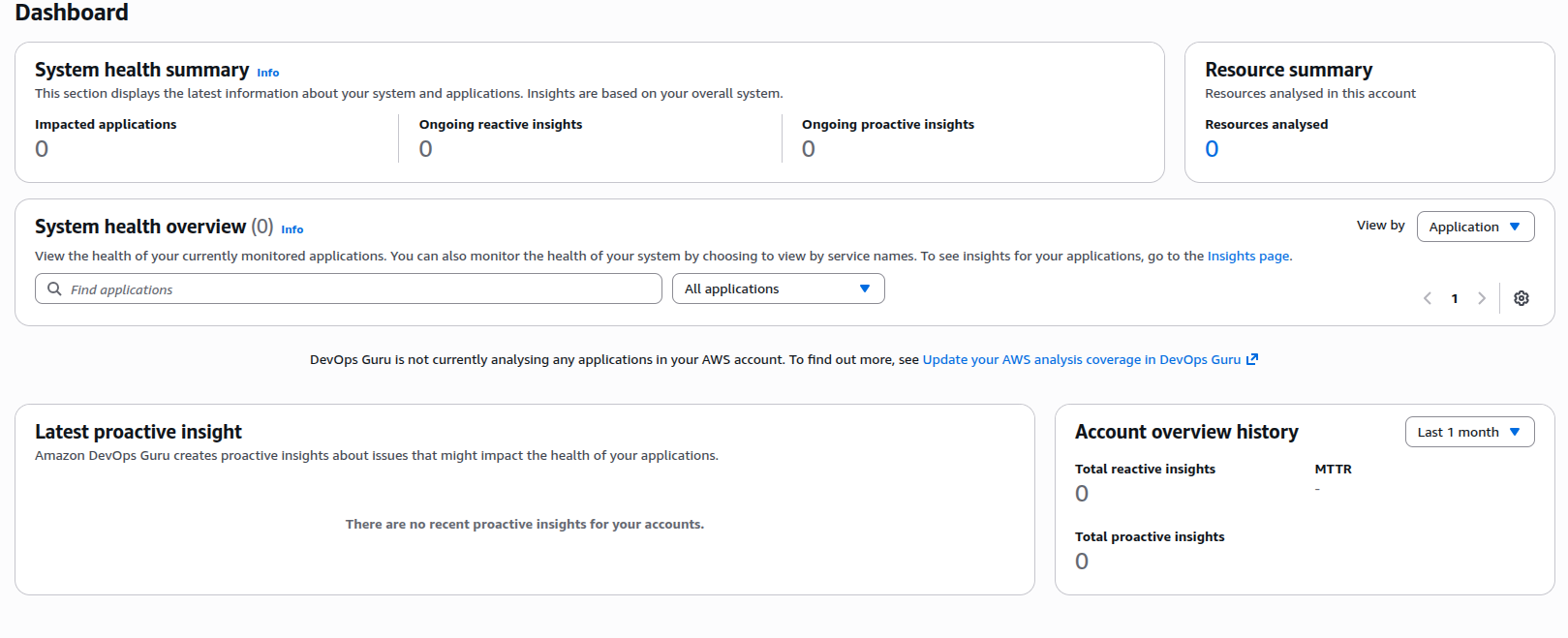
Task: Click Info link beside System health overview
Action: tap(292, 229)
